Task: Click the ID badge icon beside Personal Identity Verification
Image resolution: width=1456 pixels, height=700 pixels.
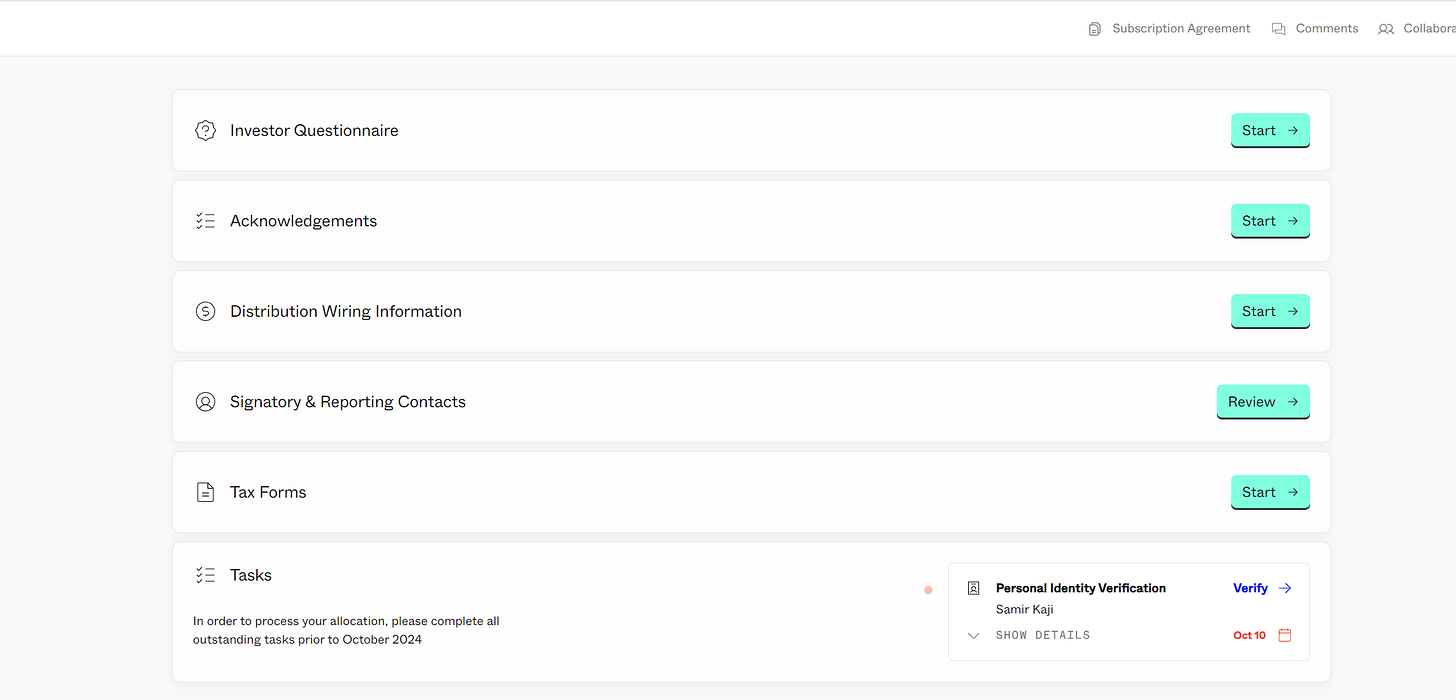Action: 974,588
